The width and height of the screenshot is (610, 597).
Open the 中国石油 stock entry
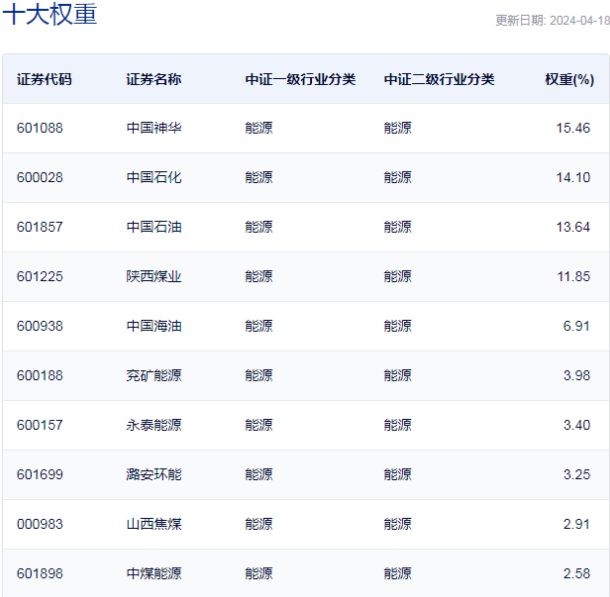154,227
